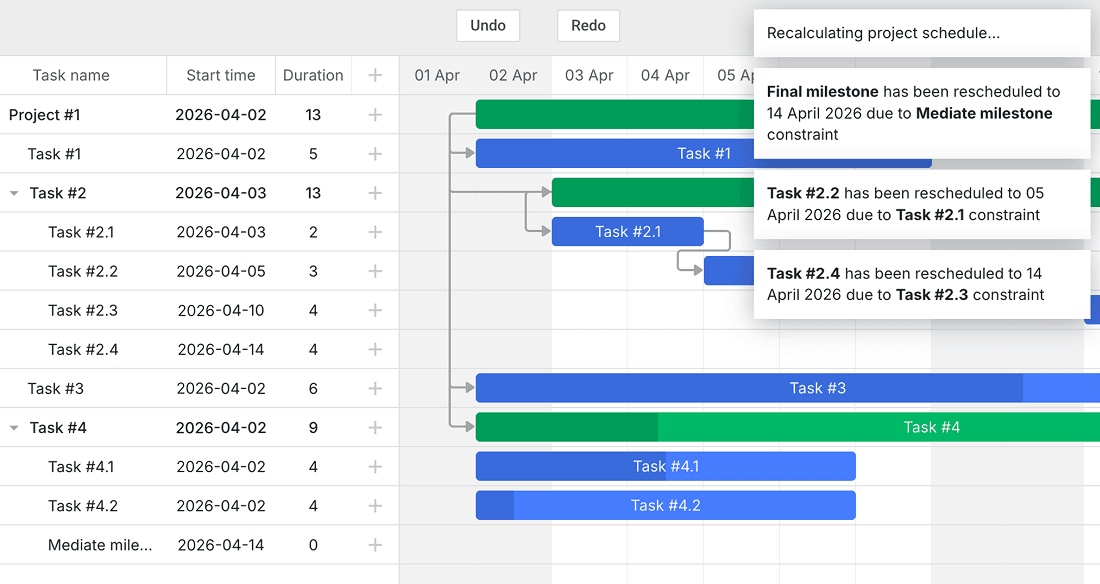Click plus icon in Task #4.2 row
This screenshot has width=1100, height=584.
[375, 506]
